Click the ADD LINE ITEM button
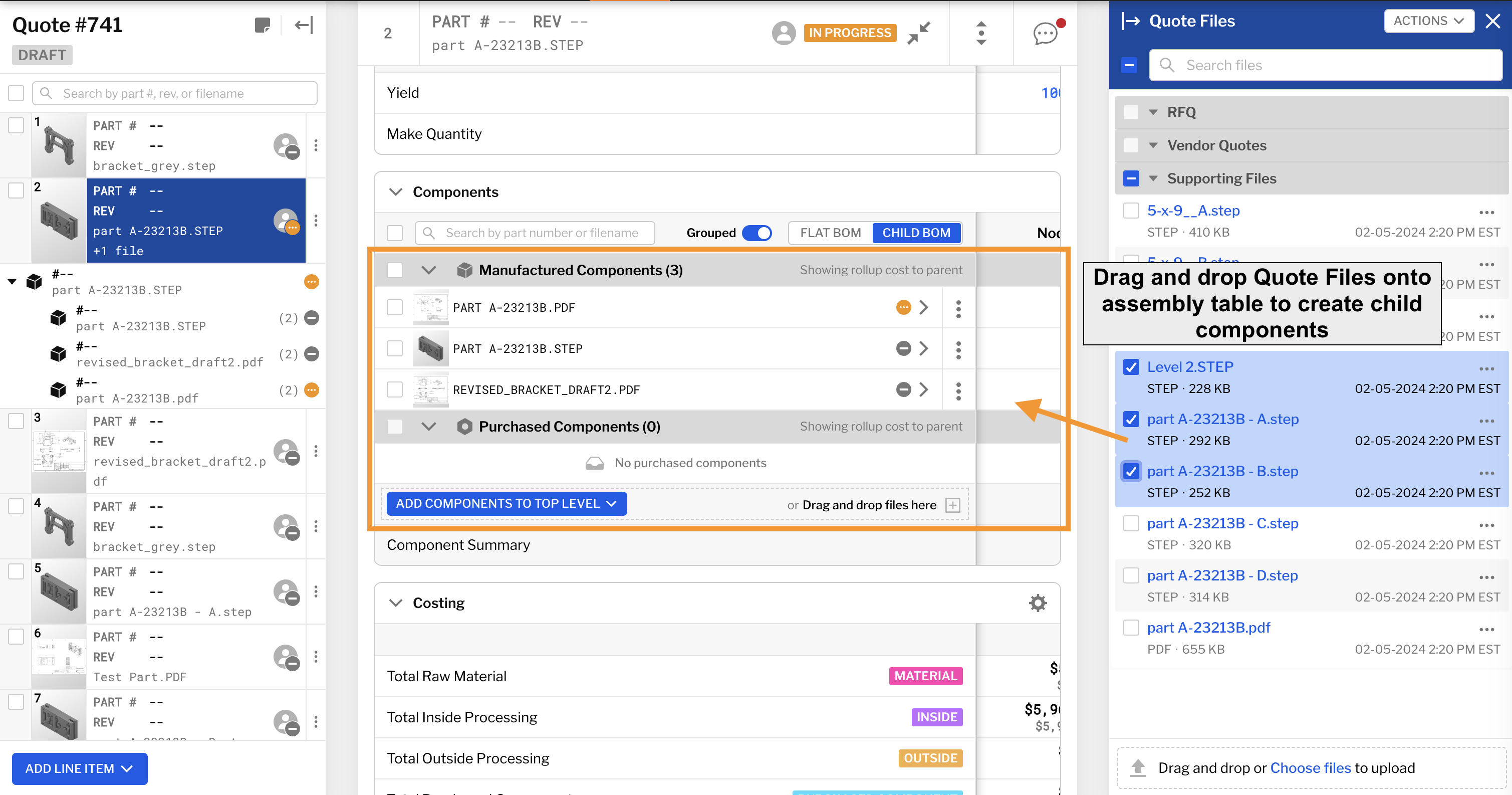 [x=79, y=768]
